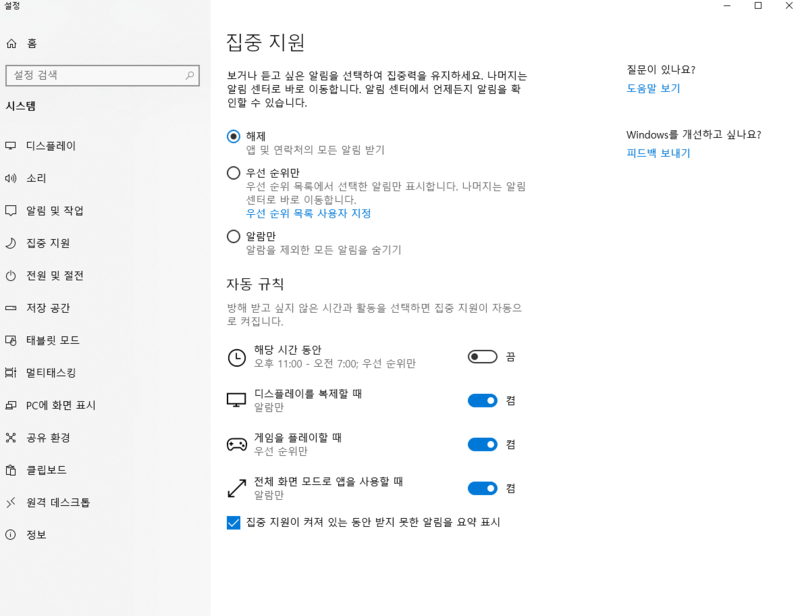Open 디스플레이를 복제할 때 rule label
Screen dimensions: 800x616
(308, 394)
